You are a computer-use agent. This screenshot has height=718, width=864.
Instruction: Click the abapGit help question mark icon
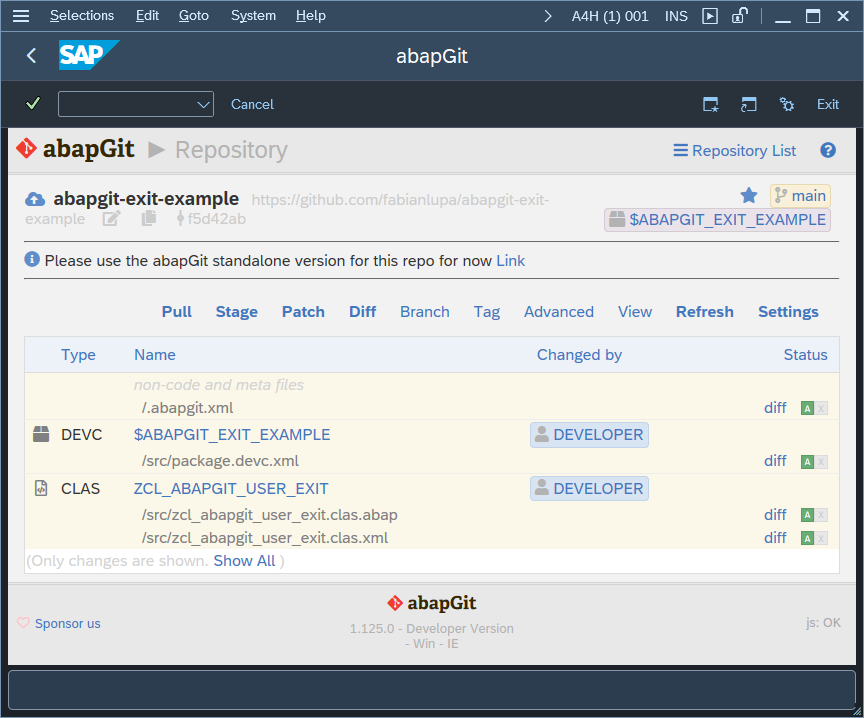point(828,150)
